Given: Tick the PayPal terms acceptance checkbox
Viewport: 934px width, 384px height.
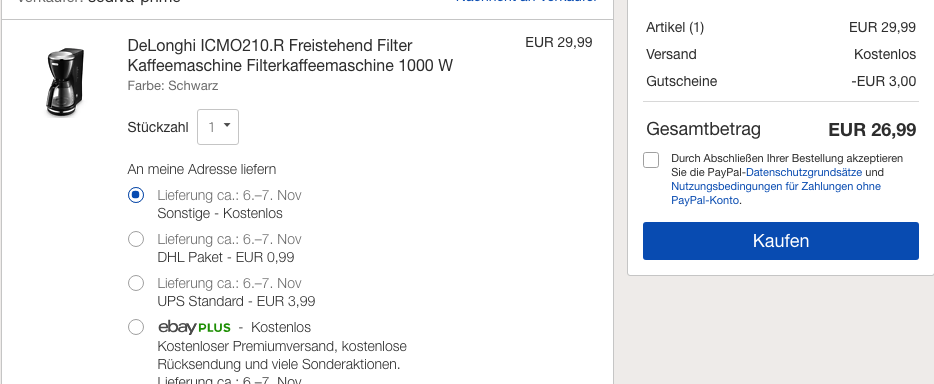Looking at the screenshot, I should [x=651, y=160].
